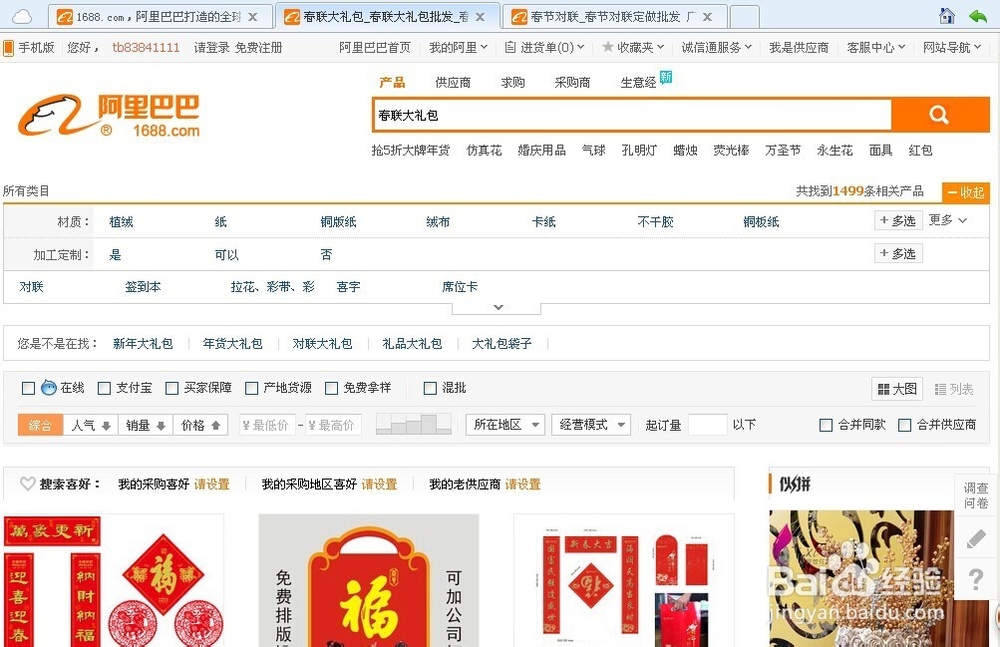The height and width of the screenshot is (647, 1000).
Task: Switch to 列表 (list) view icon
Action: [940, 388]
